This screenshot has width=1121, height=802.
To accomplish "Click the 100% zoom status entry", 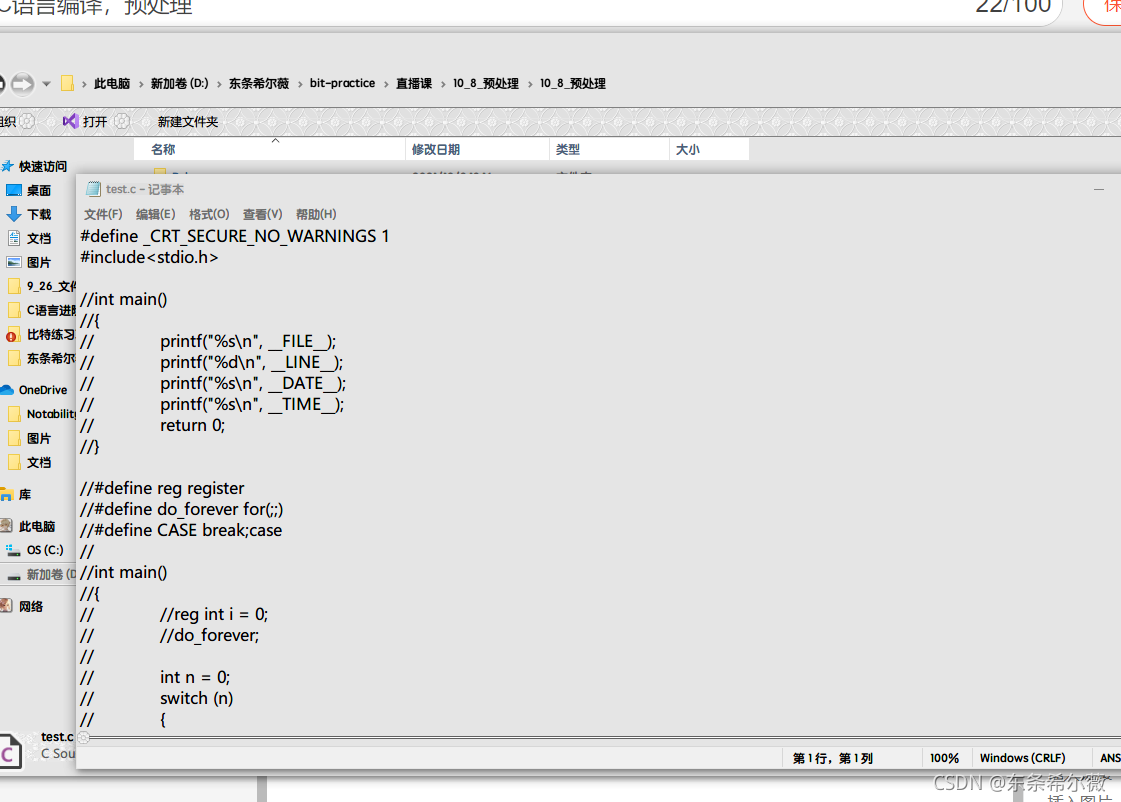I will click(x=944, y=758).
